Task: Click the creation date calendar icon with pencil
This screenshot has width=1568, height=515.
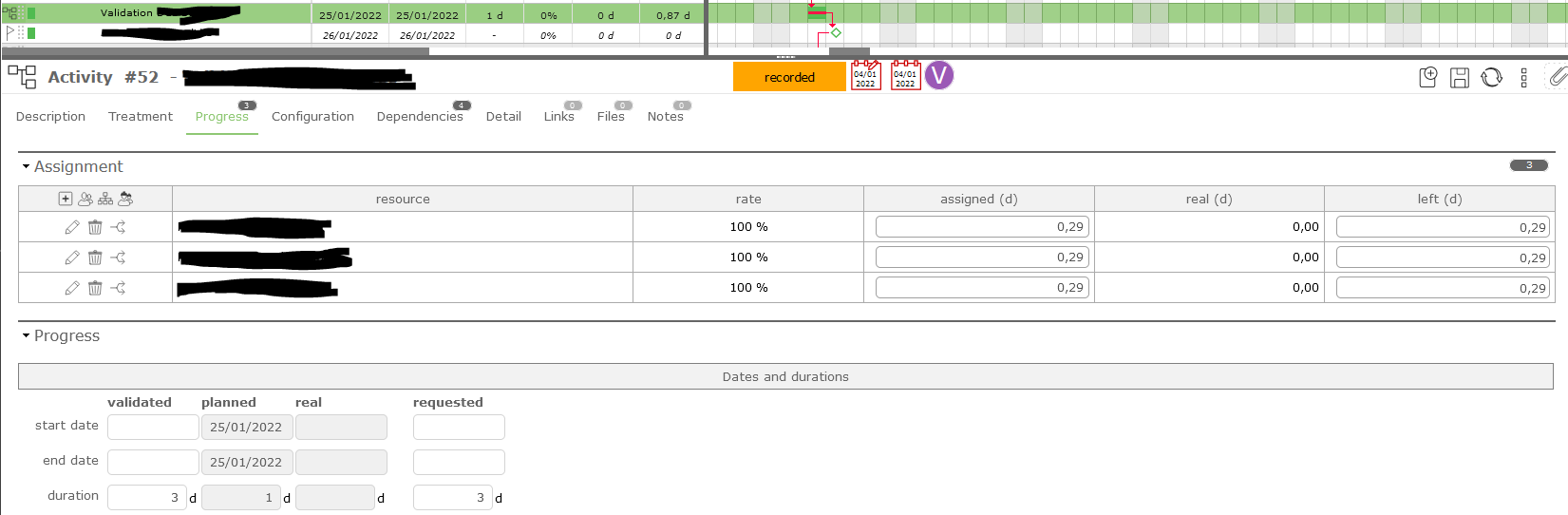Action: [865, 76]
